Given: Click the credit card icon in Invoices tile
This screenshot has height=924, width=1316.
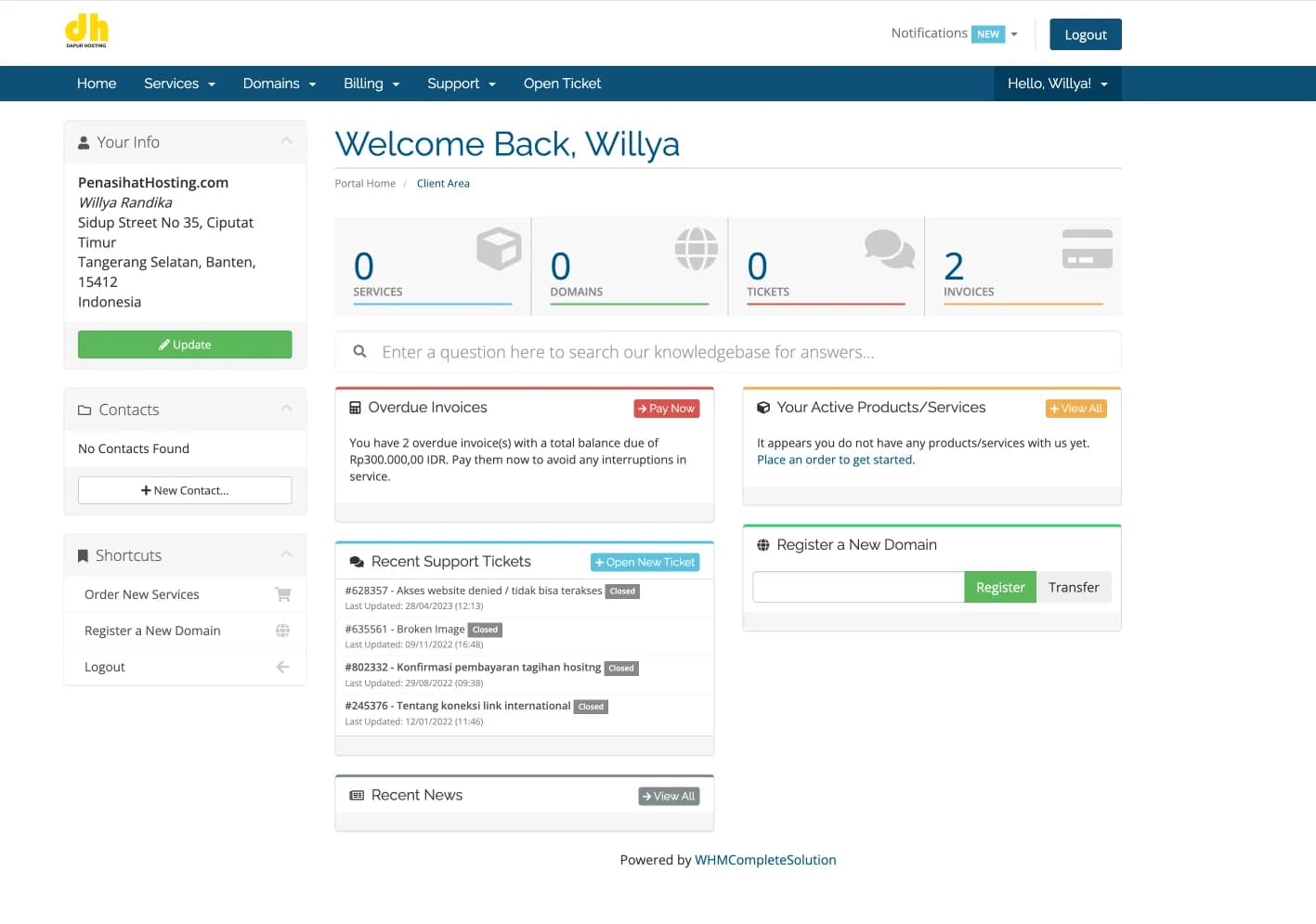Looking at the screenshot, I should pos(1087,249).
